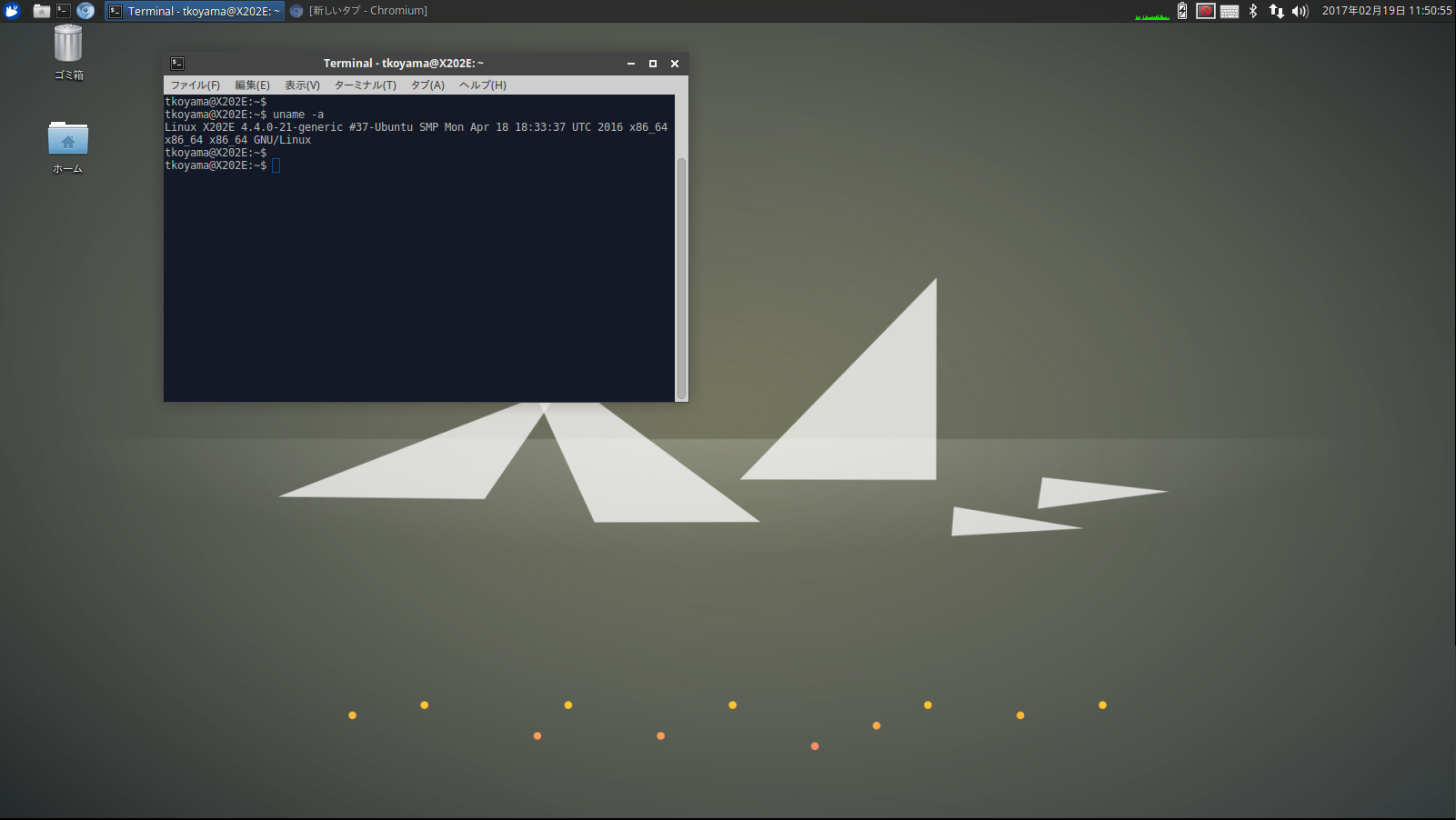Image resolution: width=1456 pixels, height=820 pixels.
Task: Select the ホーム home desktop icon
Action: 68,147
